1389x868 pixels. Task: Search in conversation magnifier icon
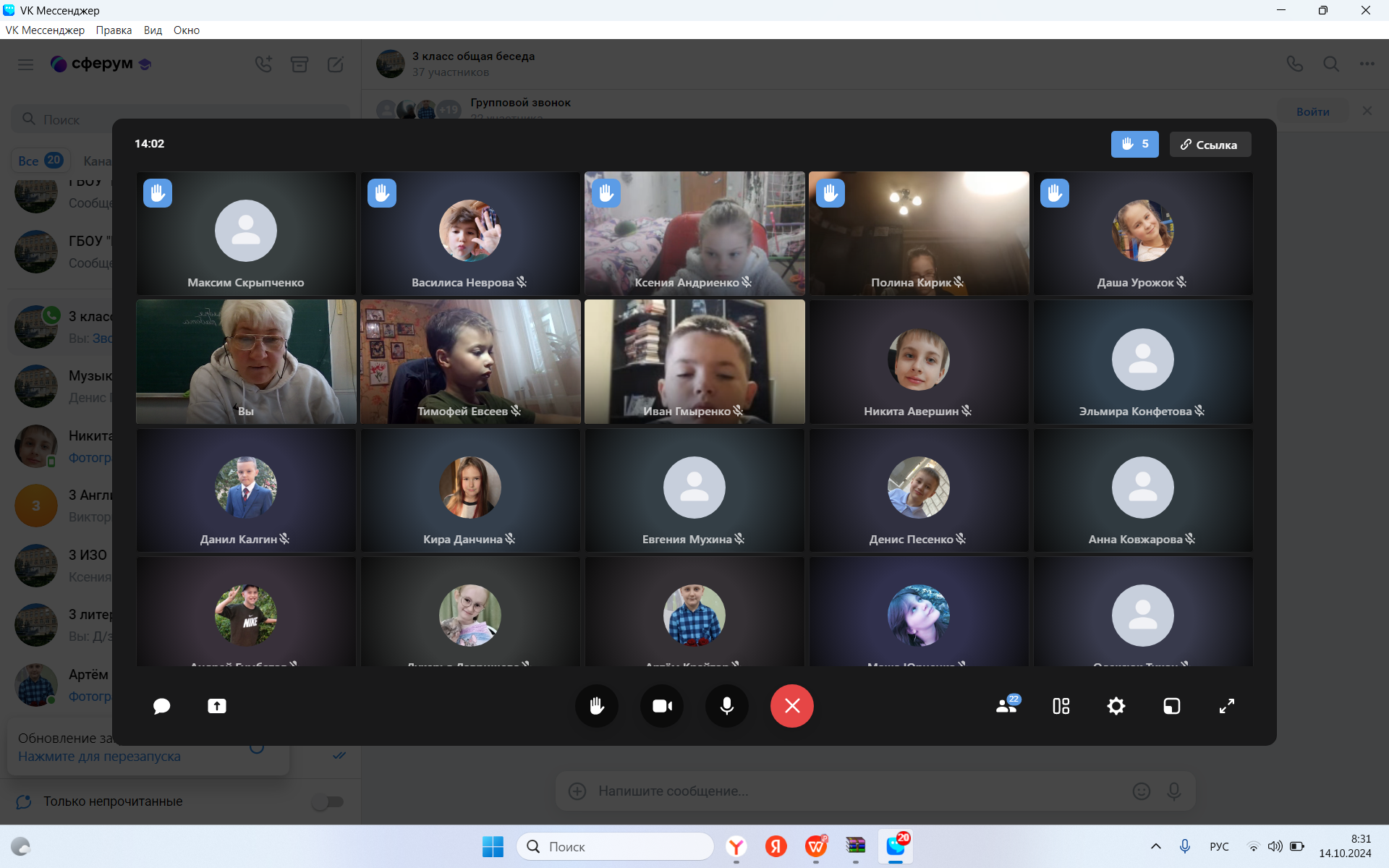coord(1331,64)
